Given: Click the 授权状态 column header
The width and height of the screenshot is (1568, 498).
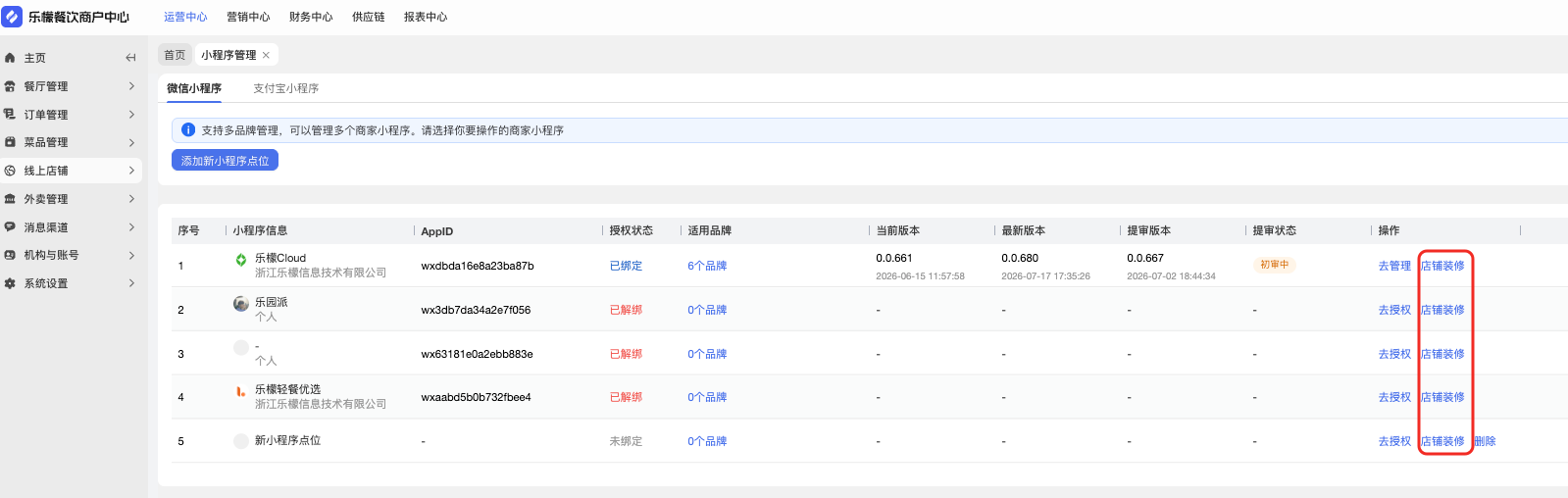Looking at the screenshot, I should tap(631, 230).
